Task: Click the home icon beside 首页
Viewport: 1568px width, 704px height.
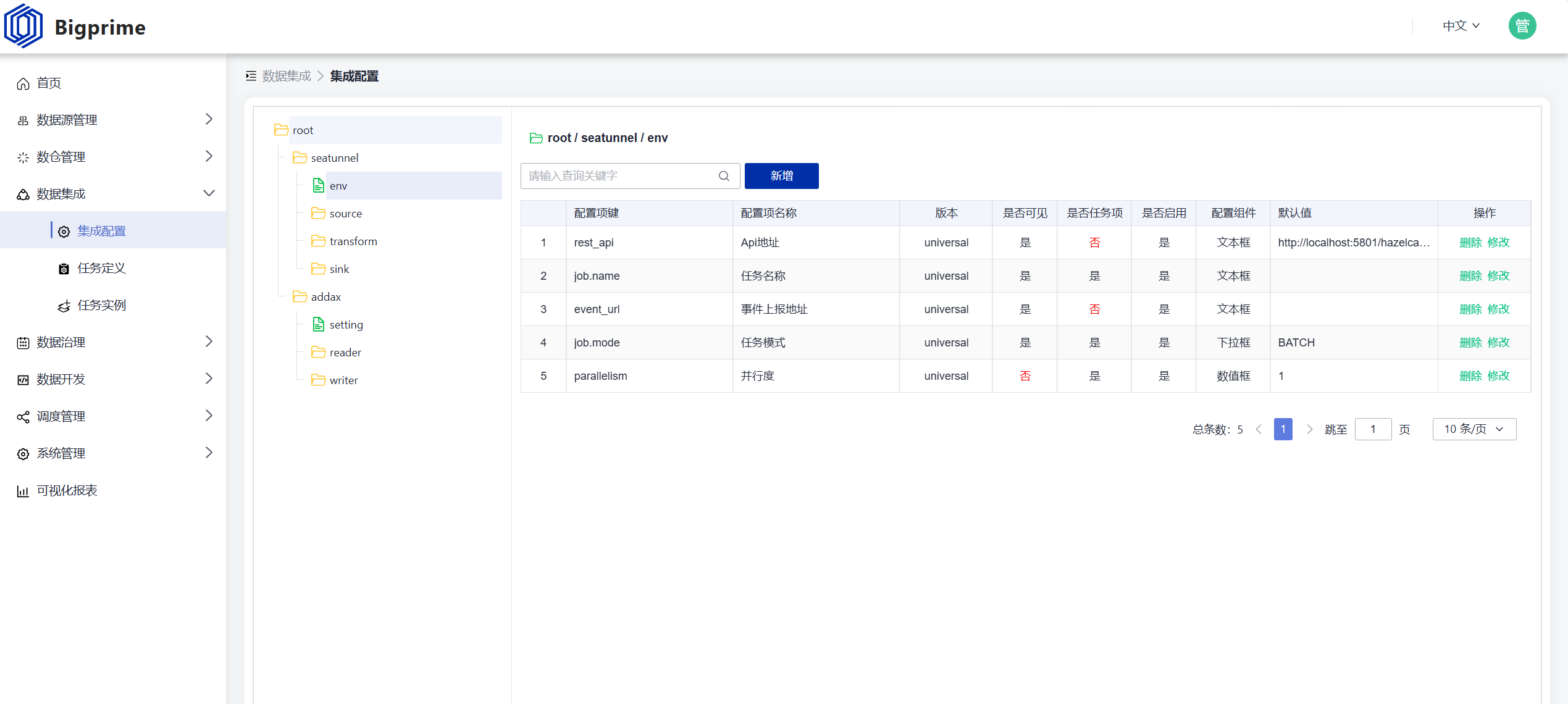Action: (23, 83)
